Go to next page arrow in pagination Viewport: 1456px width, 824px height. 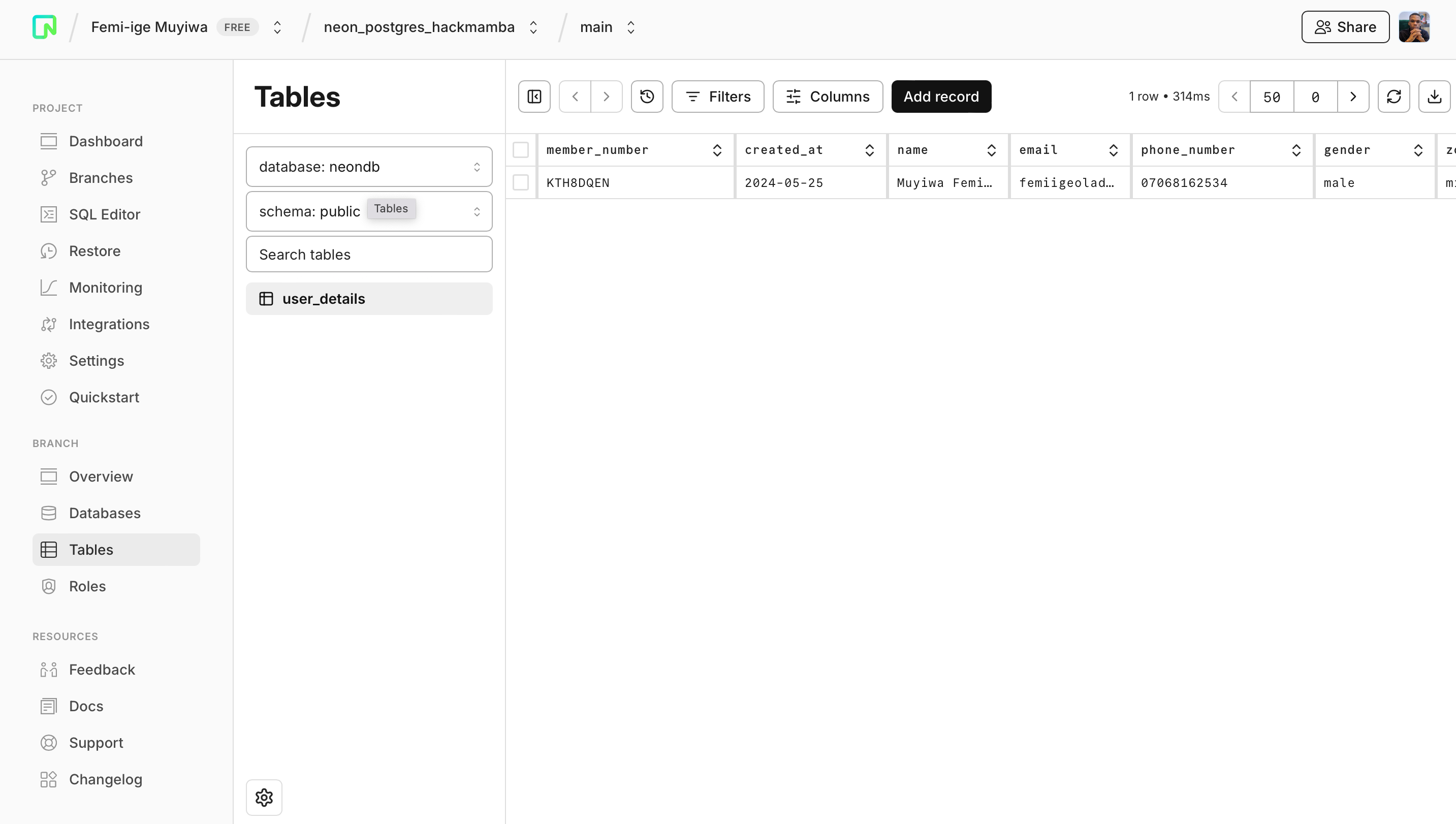point(1353,97)
